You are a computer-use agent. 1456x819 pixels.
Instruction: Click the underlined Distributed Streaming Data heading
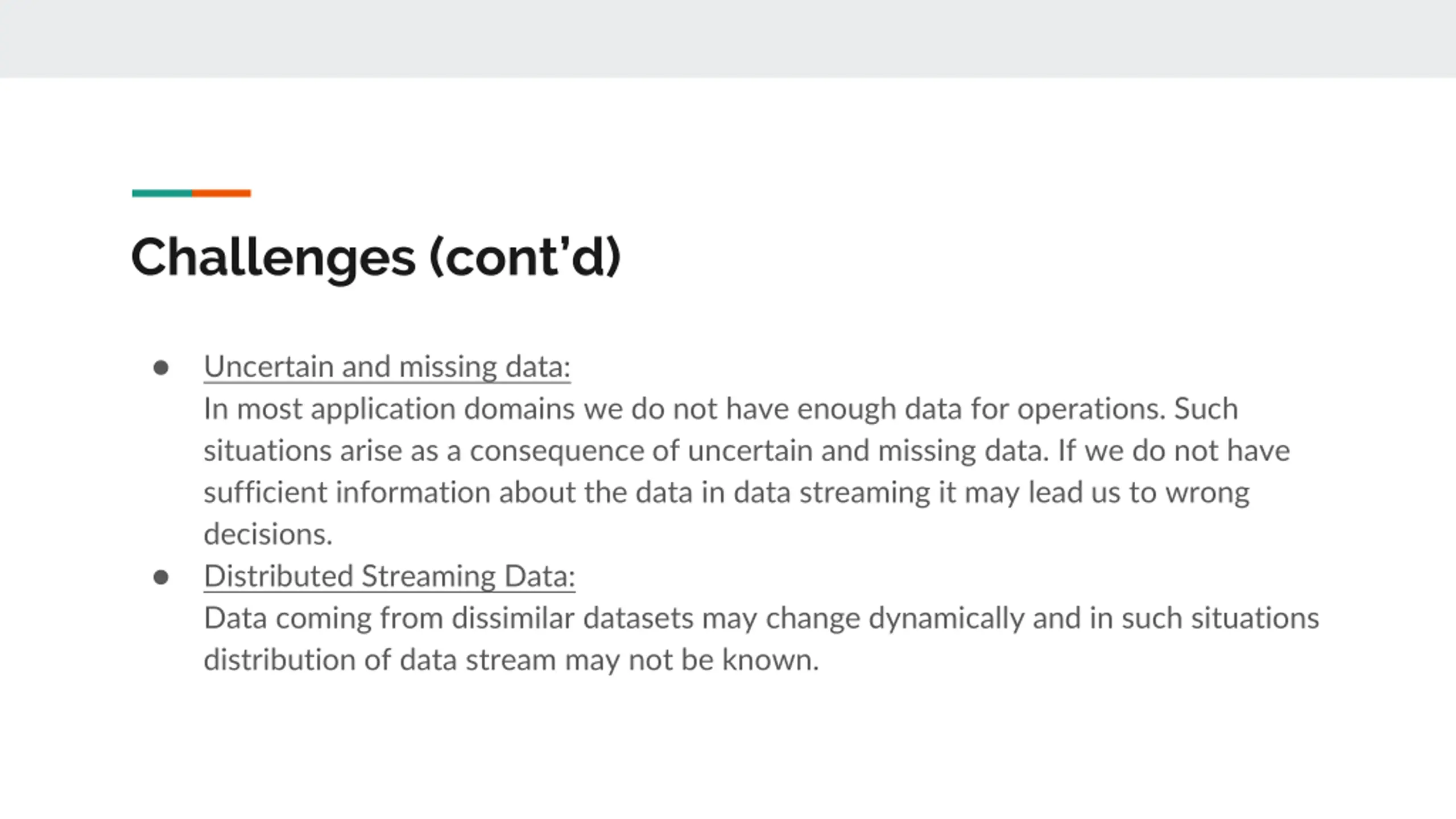[x=390, y=576]
